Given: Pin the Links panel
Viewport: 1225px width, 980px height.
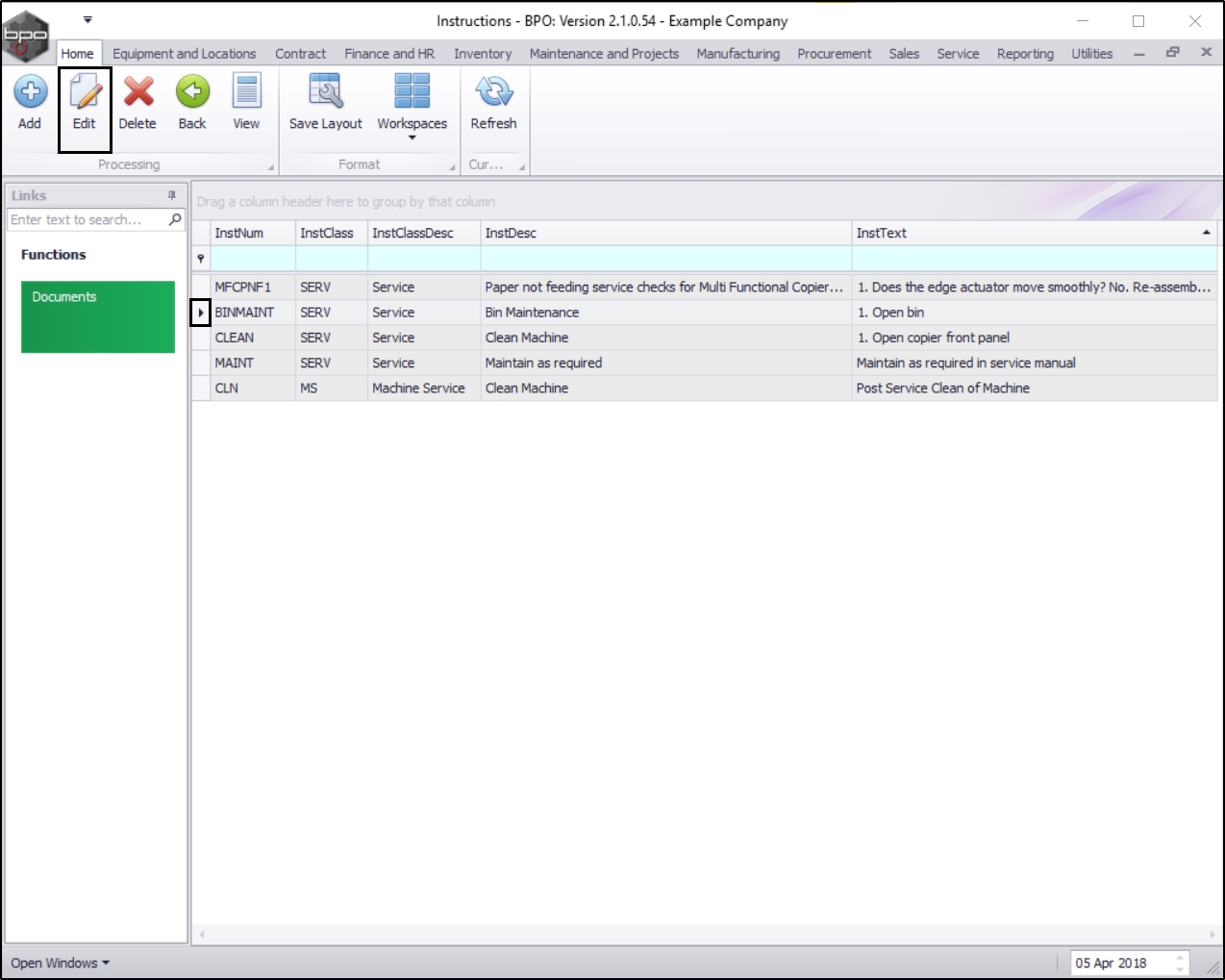Looking at the screenshot, I should coord(172,195).
